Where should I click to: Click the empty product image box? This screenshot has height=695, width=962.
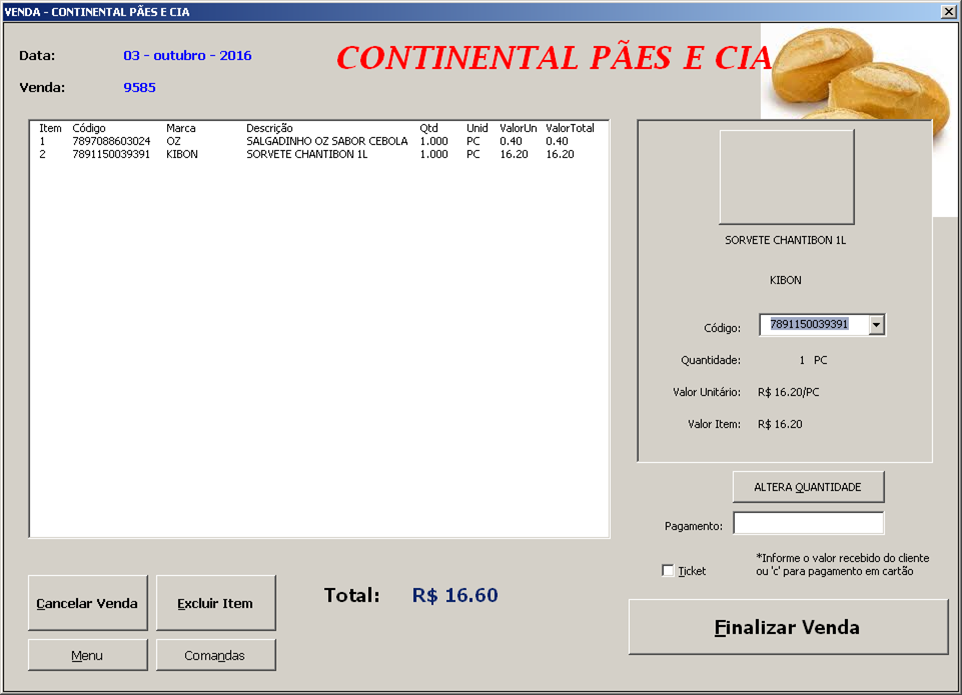(x=786, y=177)
